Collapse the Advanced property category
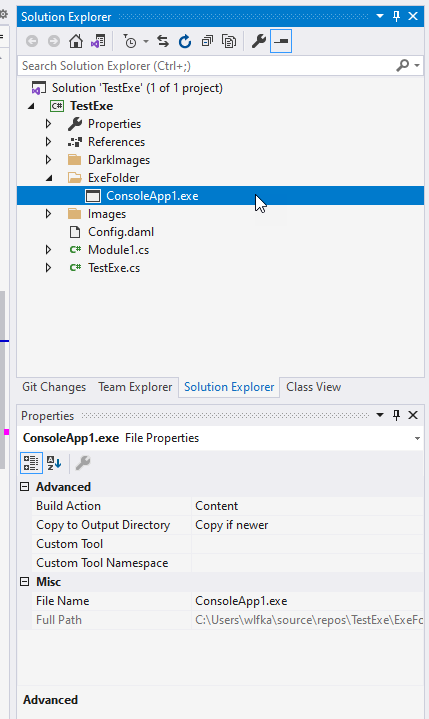The height and width of the screenshot is (719, 429). coord(25,487)
